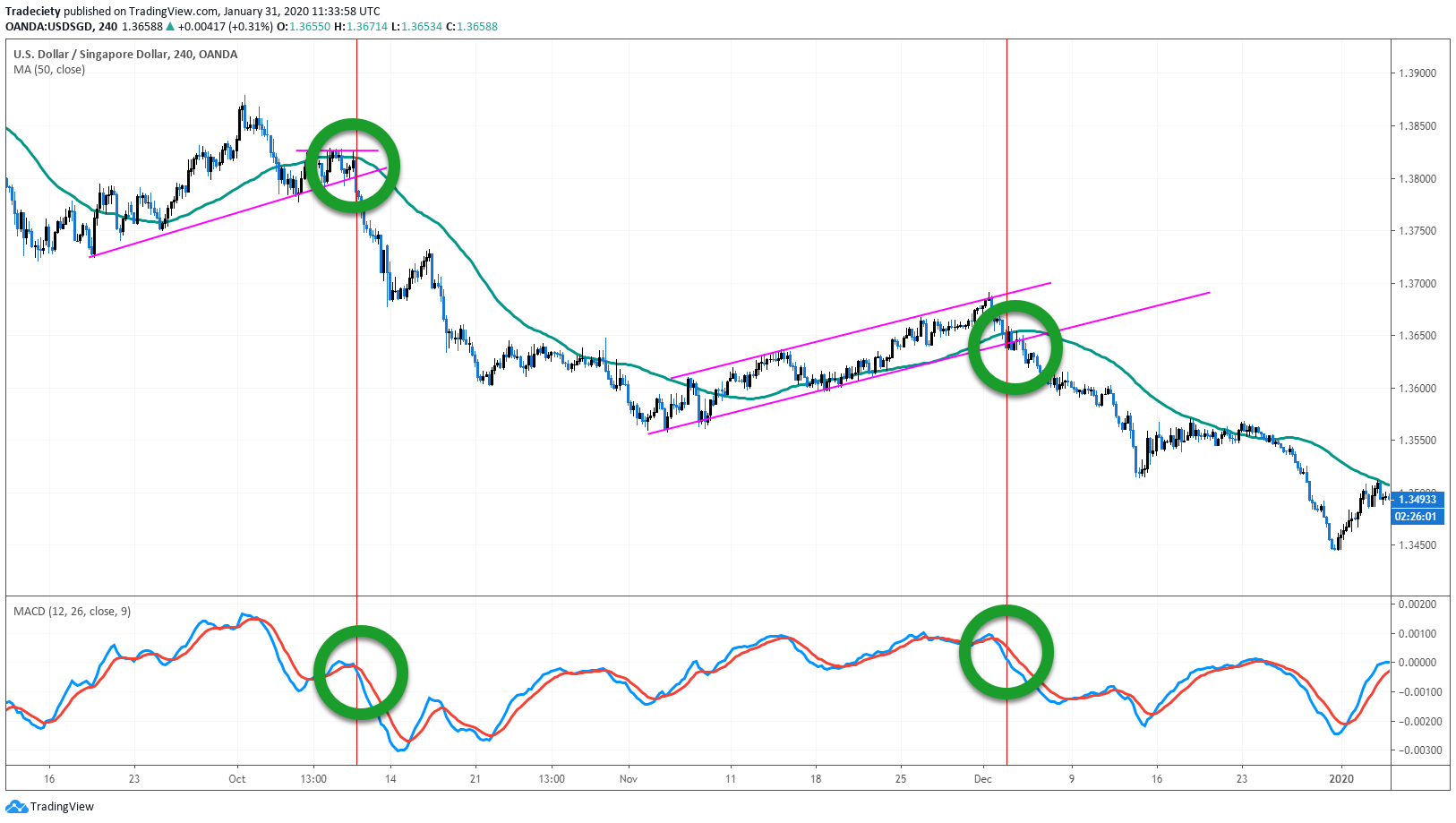Click the 1.36000 price axis label
The height and width of the screenshot is (823, 1456).
[x=1417, y=389]
